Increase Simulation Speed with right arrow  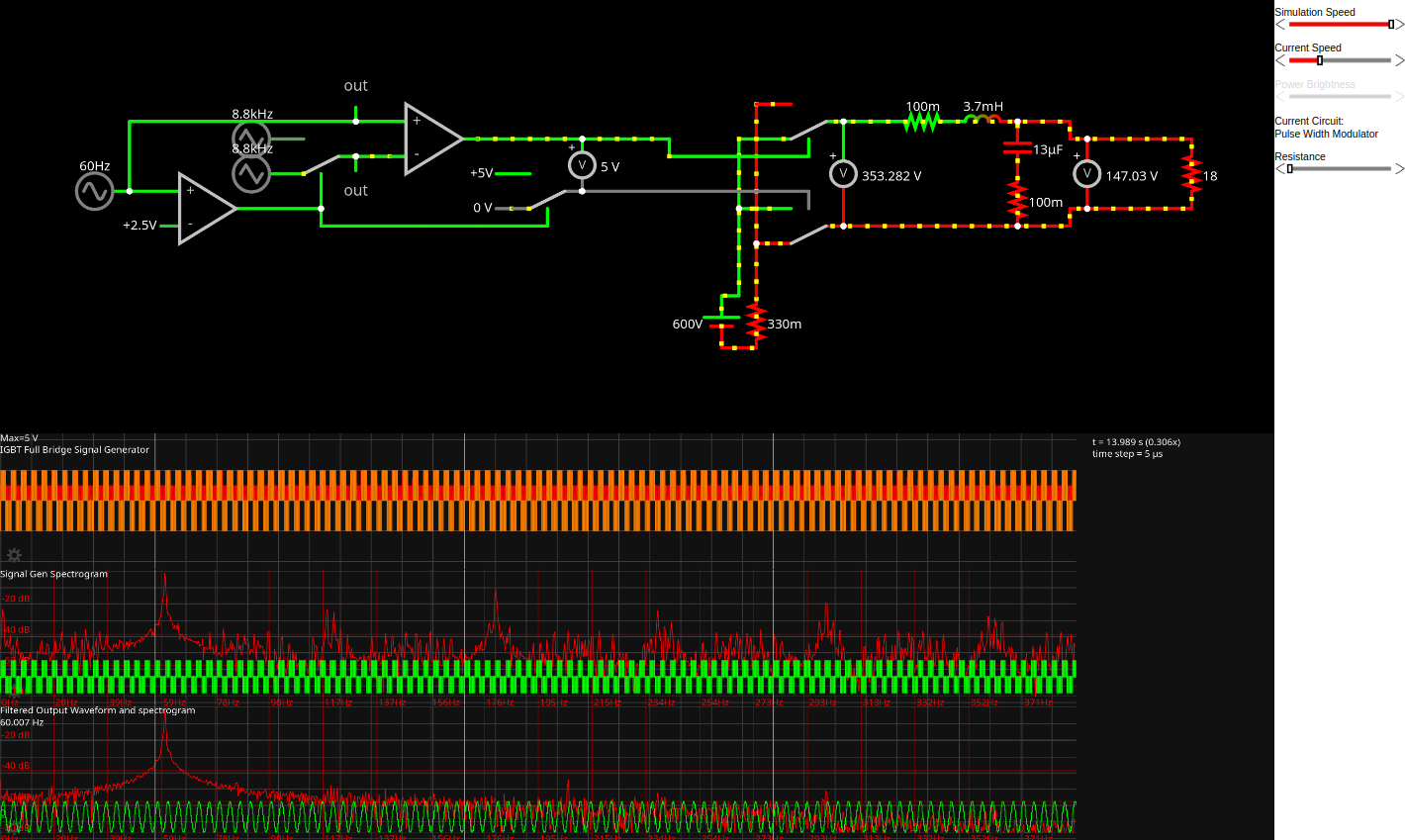tap(1399, 25)
